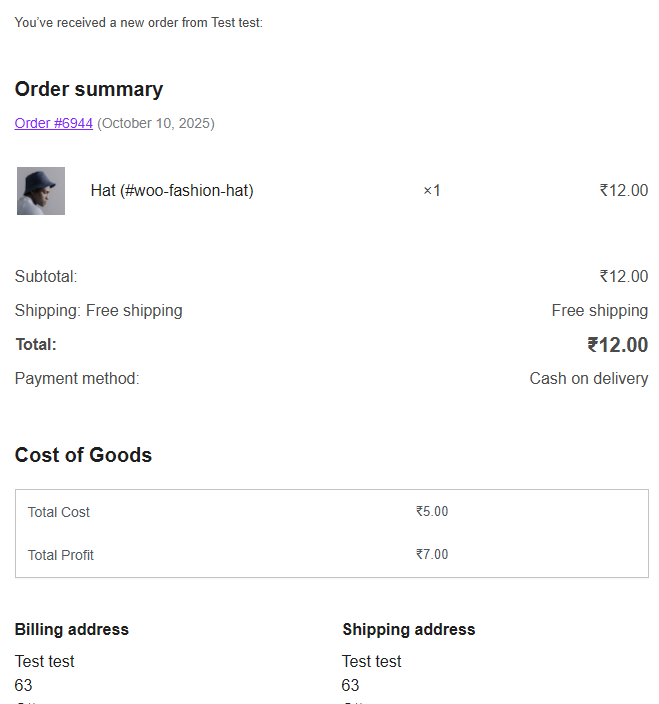Click the Cost of Goods heading

pyautogui.click(x=83, y=455)
